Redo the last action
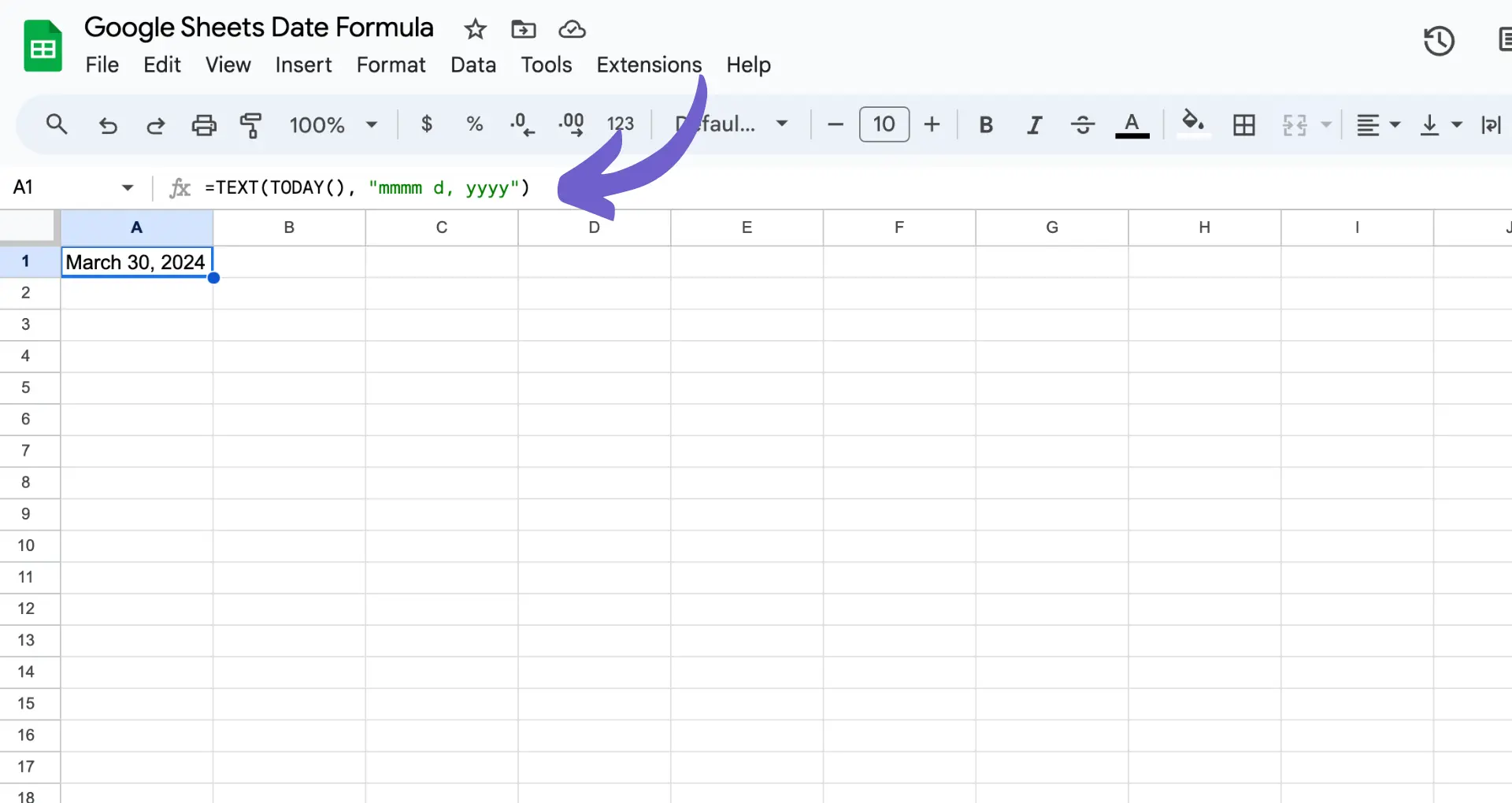Screen dimensions: 1512x803 click(x=156, y=124)
